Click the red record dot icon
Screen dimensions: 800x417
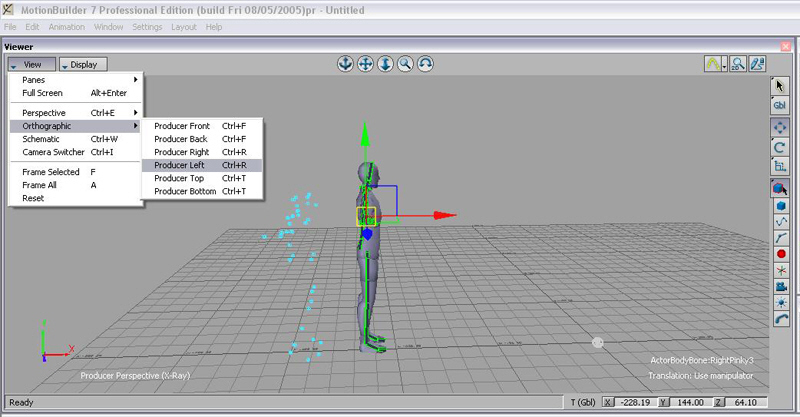click(x=780, y=254)
